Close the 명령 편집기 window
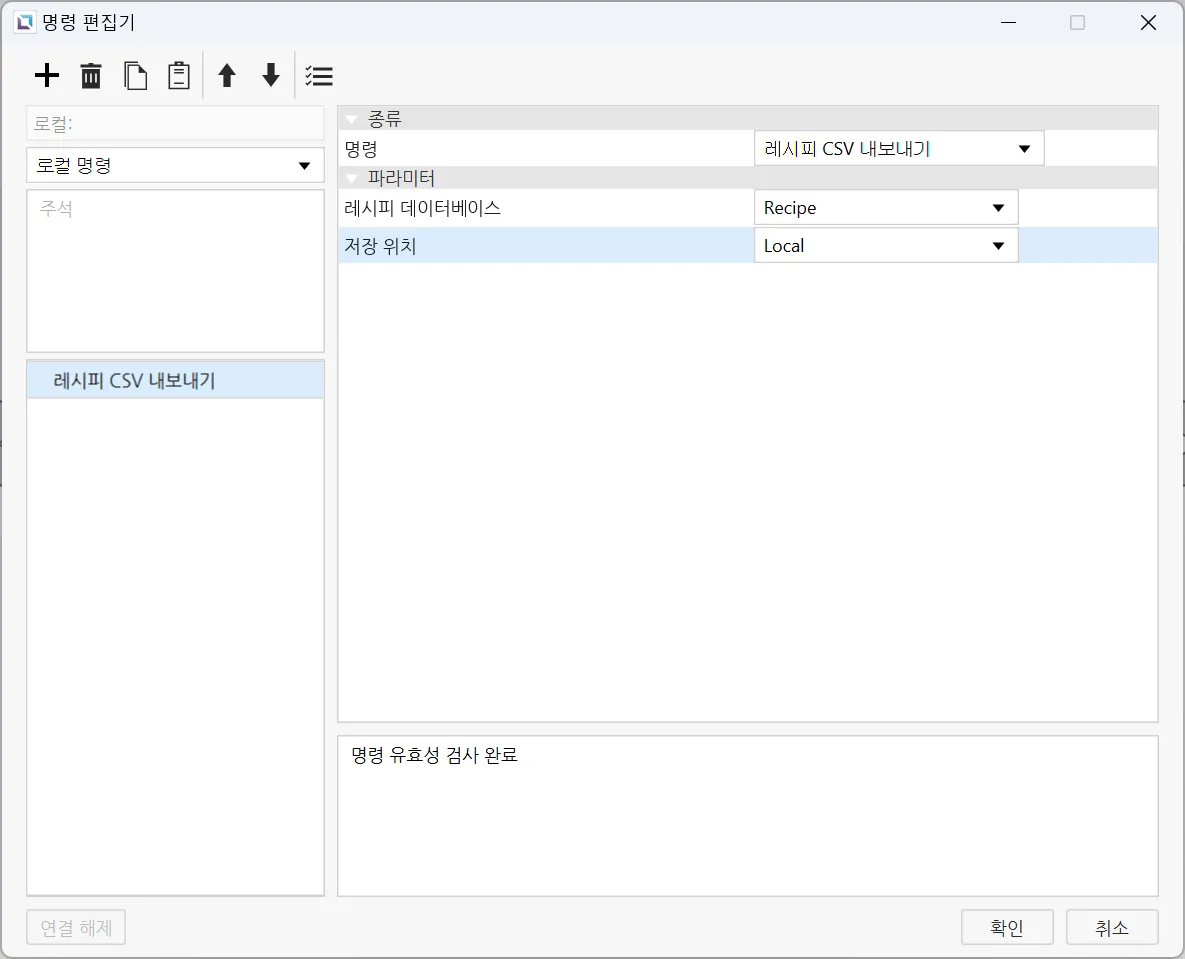Screen dimensions: 1185x959 (1148, 23)
